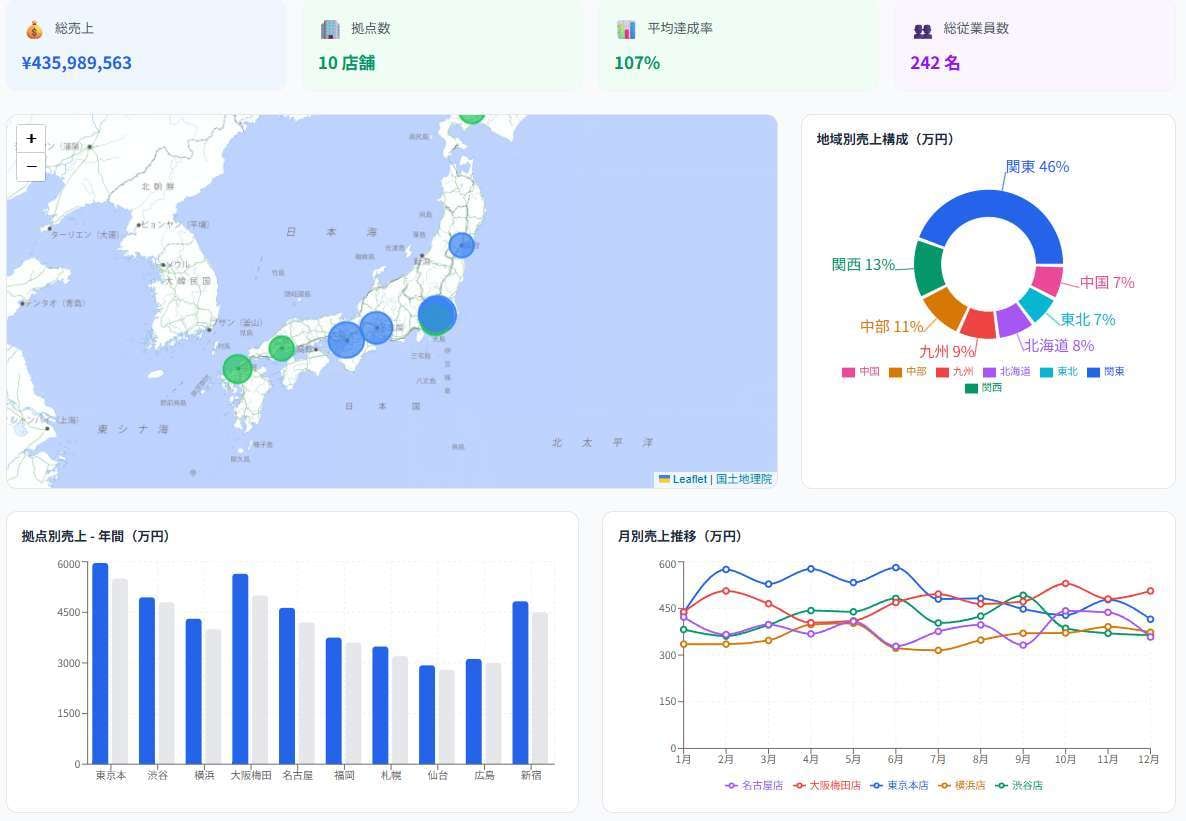The image size is (1186, 821).
Task: Open the 国土地理院 attribution link
Action: (x=744, y=479)
